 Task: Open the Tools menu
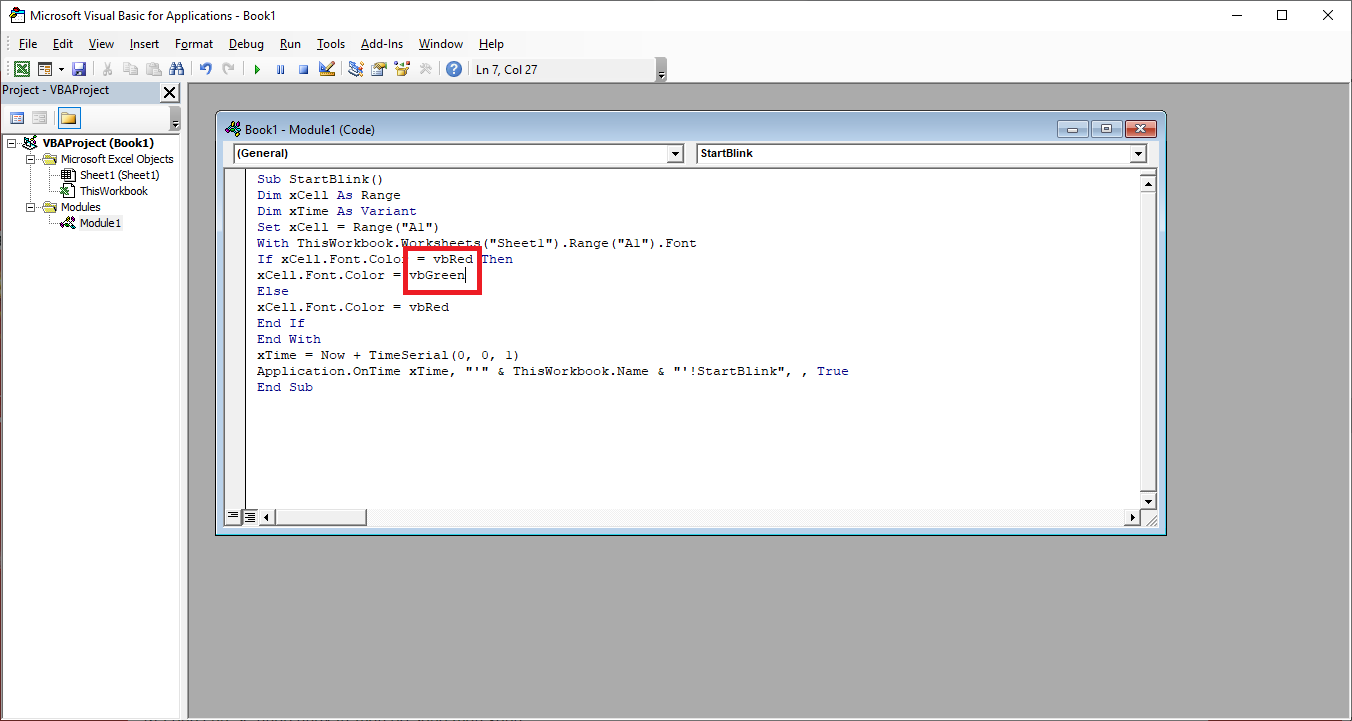click(330, 44)
